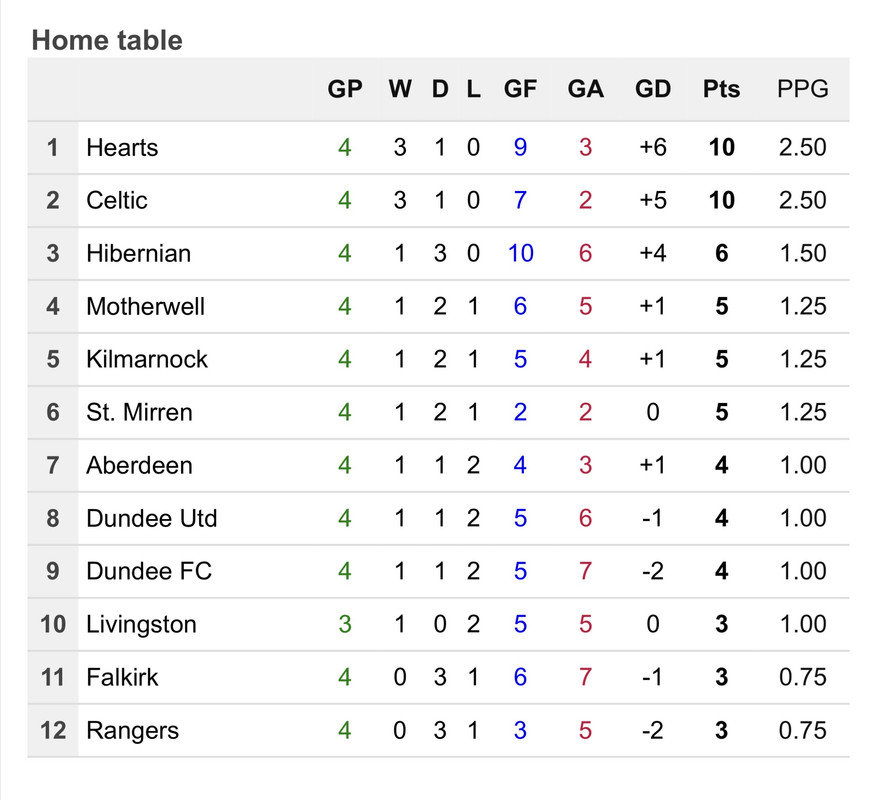This screenshot has width=878, height=800.
Task: Click the Home table heading
Action: [x=107, y=40]
